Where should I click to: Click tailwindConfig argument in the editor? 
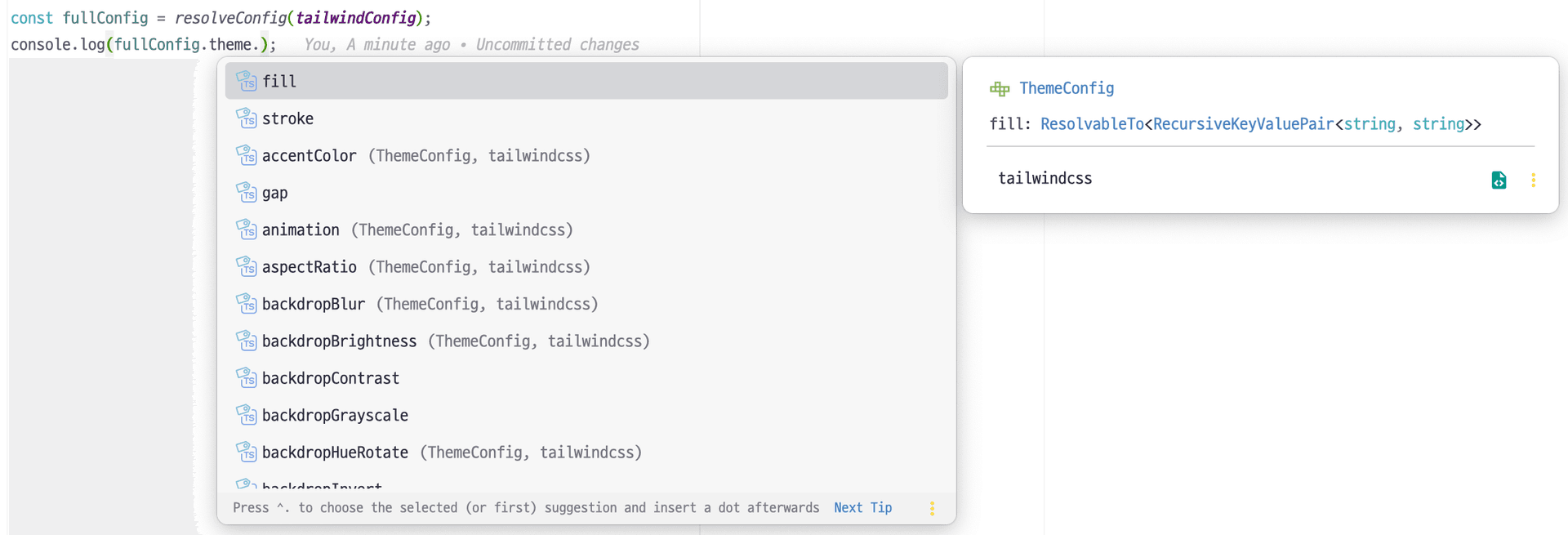[x=355, y=18]
